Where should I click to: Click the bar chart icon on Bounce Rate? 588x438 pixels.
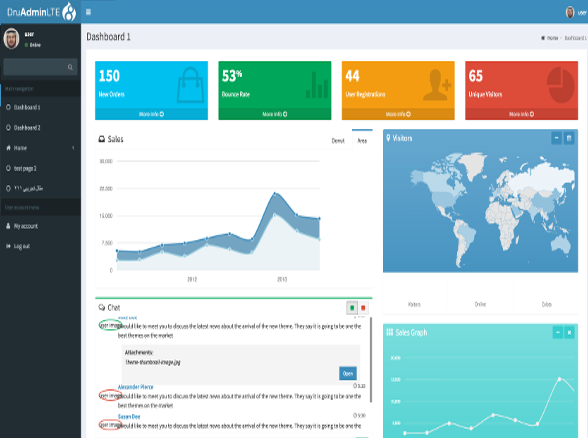317,85
